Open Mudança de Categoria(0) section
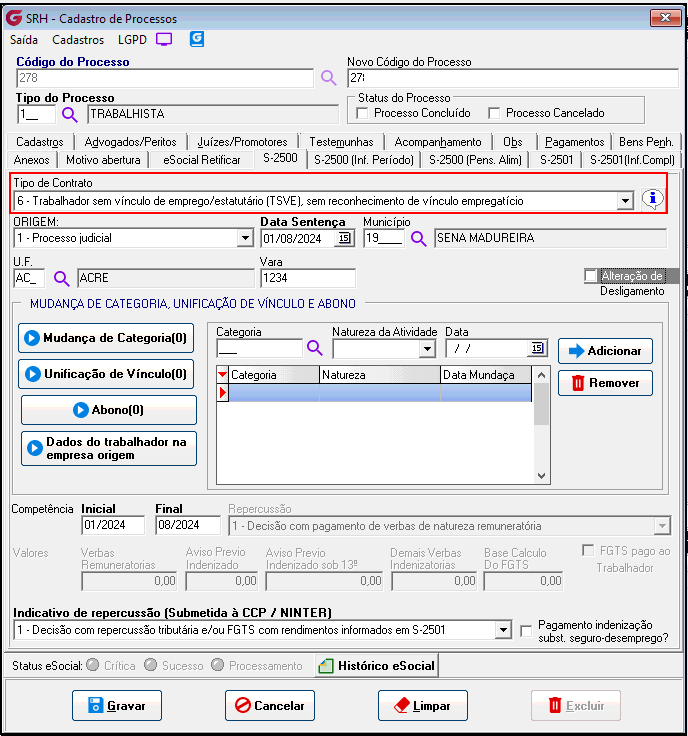This screenshot has width=688, height=736. click(x=106, y=338)
